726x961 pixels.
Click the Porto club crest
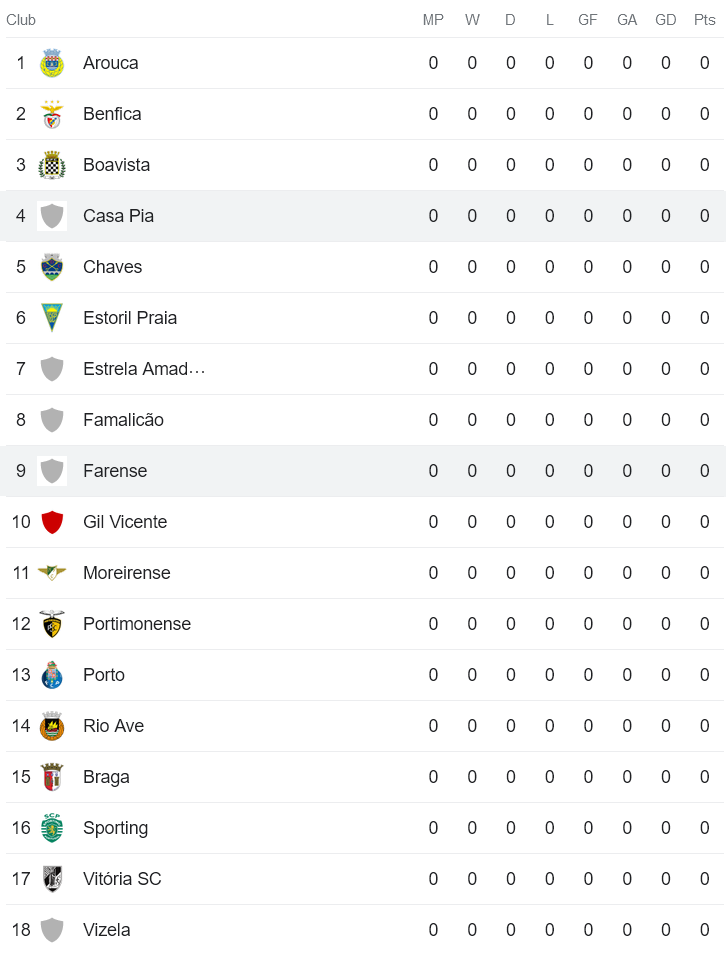[52, 675]
